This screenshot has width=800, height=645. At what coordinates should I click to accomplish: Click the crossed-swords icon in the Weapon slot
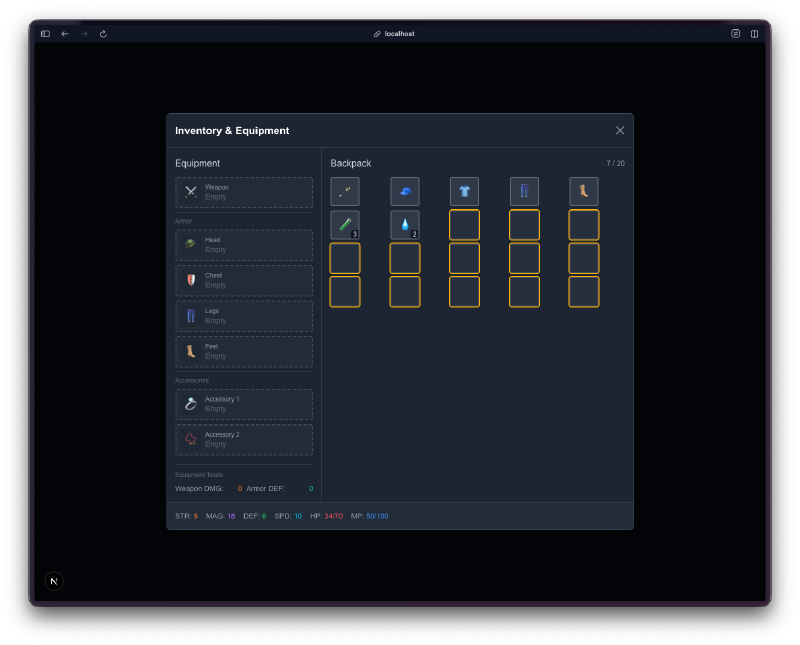coord(190,192)
